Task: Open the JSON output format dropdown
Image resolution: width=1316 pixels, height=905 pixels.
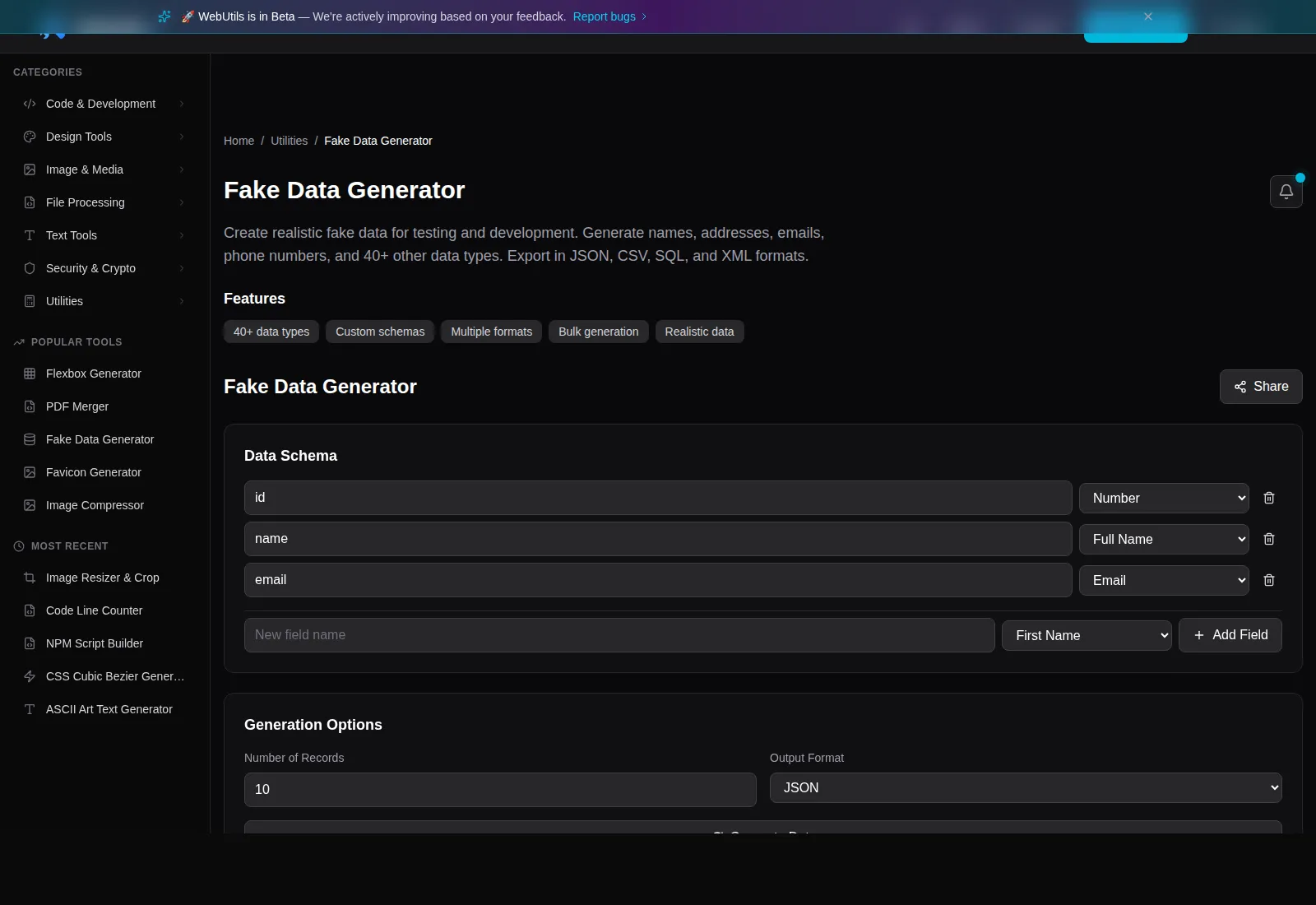Action: [x=1026, y=787]
